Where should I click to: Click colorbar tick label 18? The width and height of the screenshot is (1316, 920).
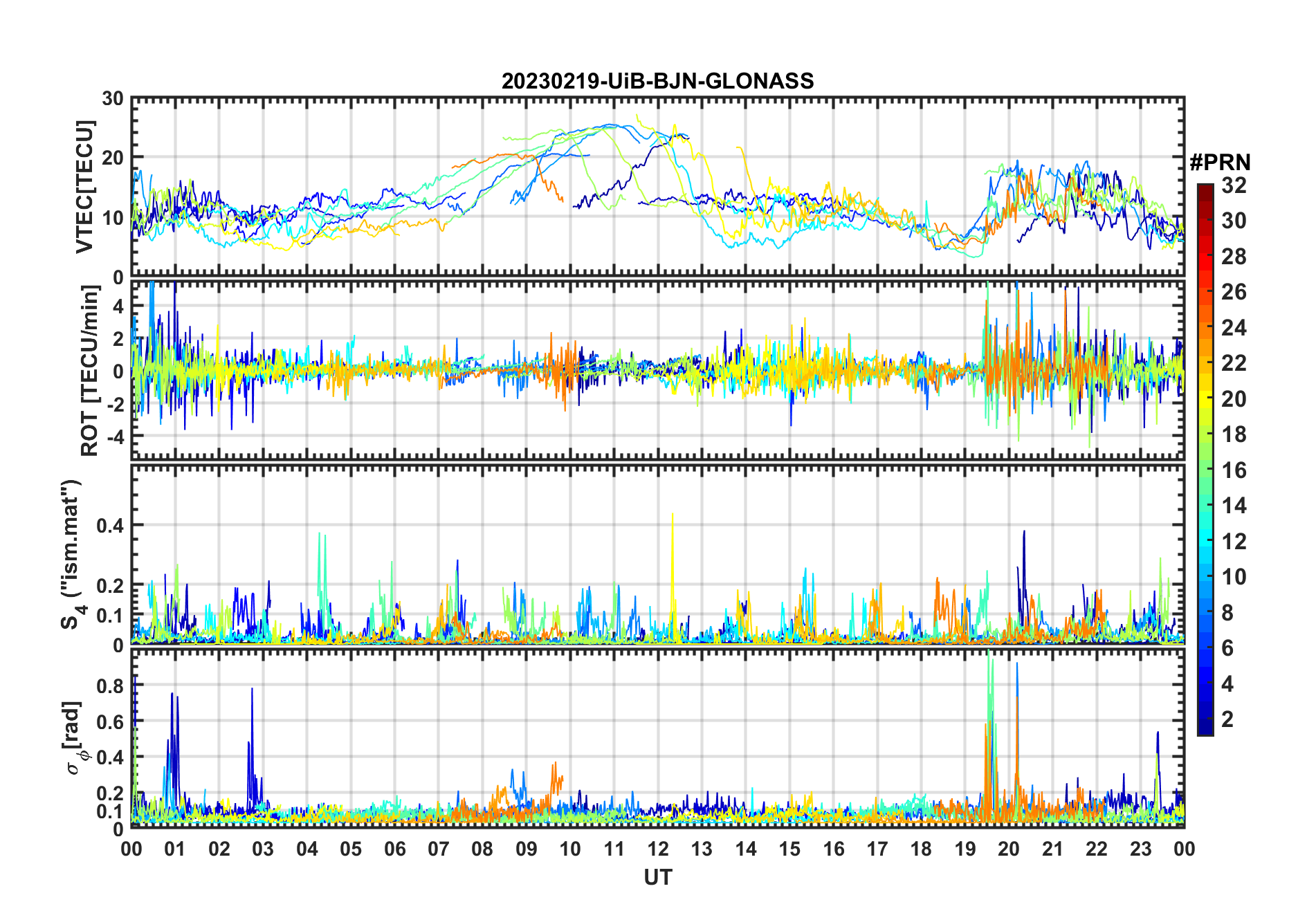(1234, 434)
